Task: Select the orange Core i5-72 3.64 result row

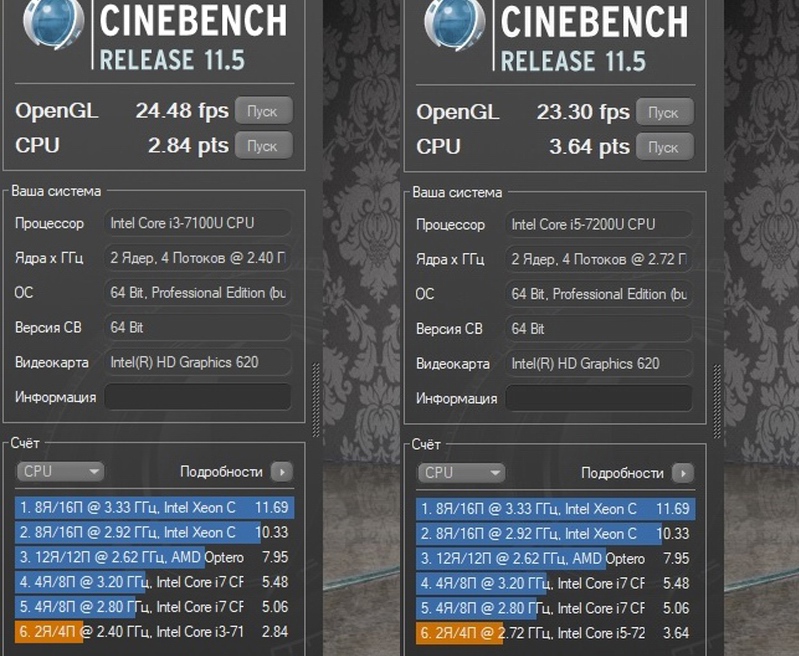Action: tap(555, 634)
